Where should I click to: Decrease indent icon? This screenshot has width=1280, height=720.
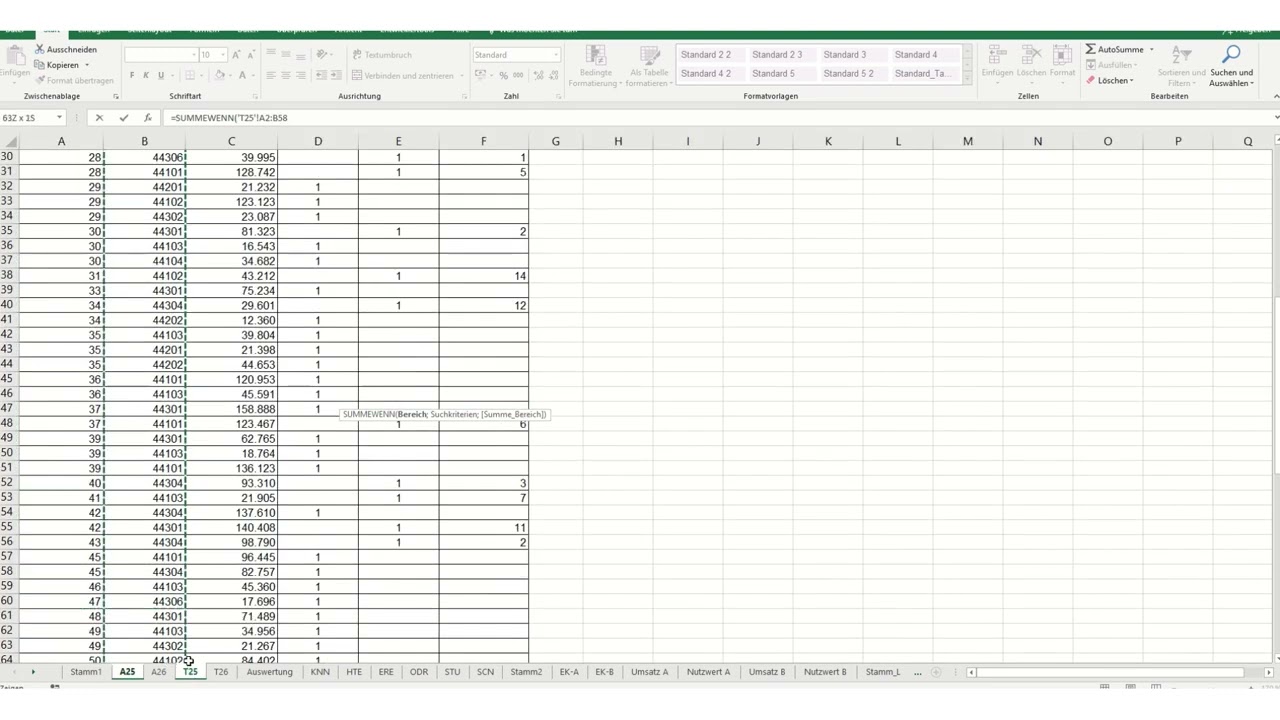[321, 76]
